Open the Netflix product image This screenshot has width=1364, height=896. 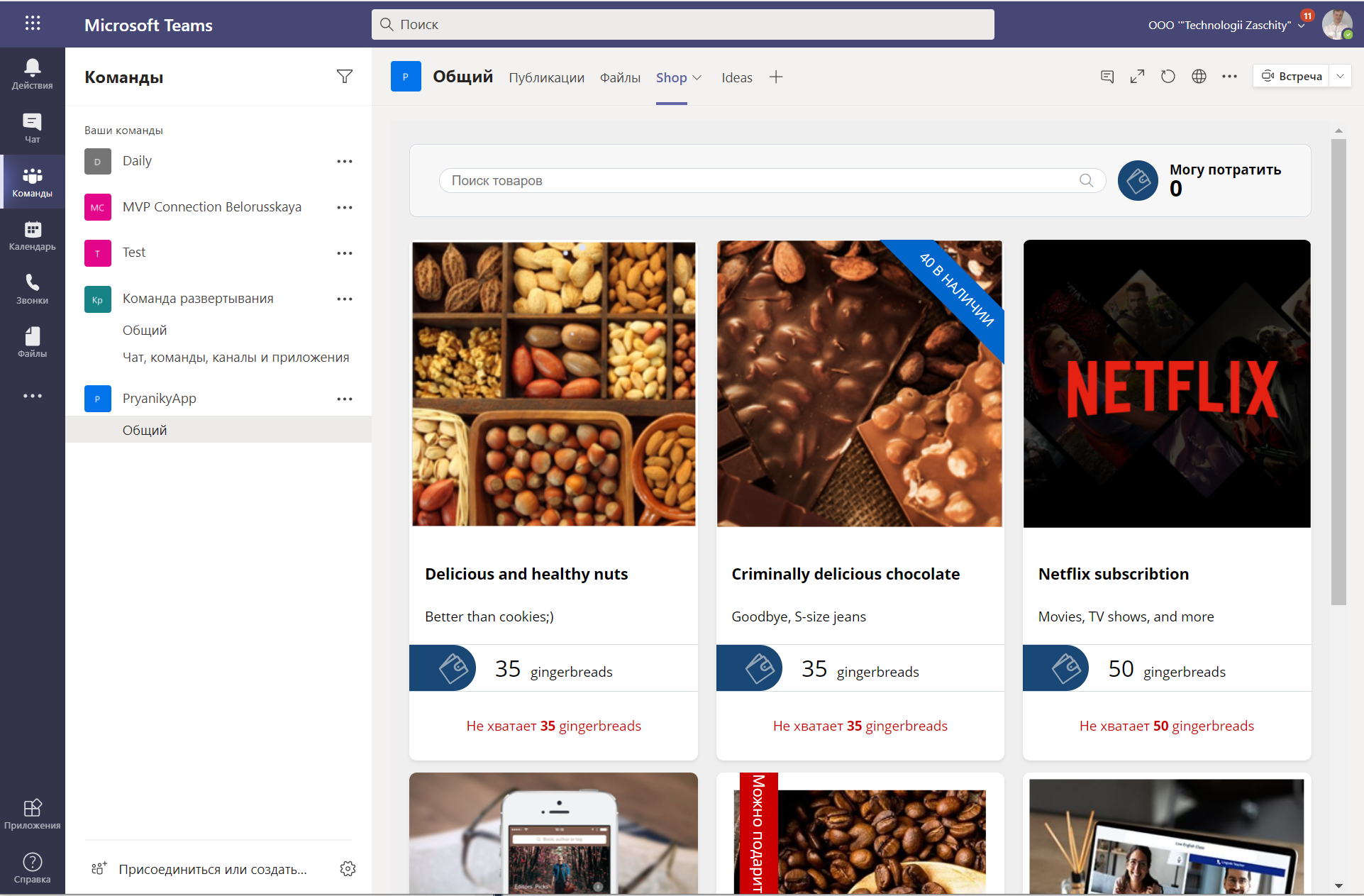(1167, 384)
